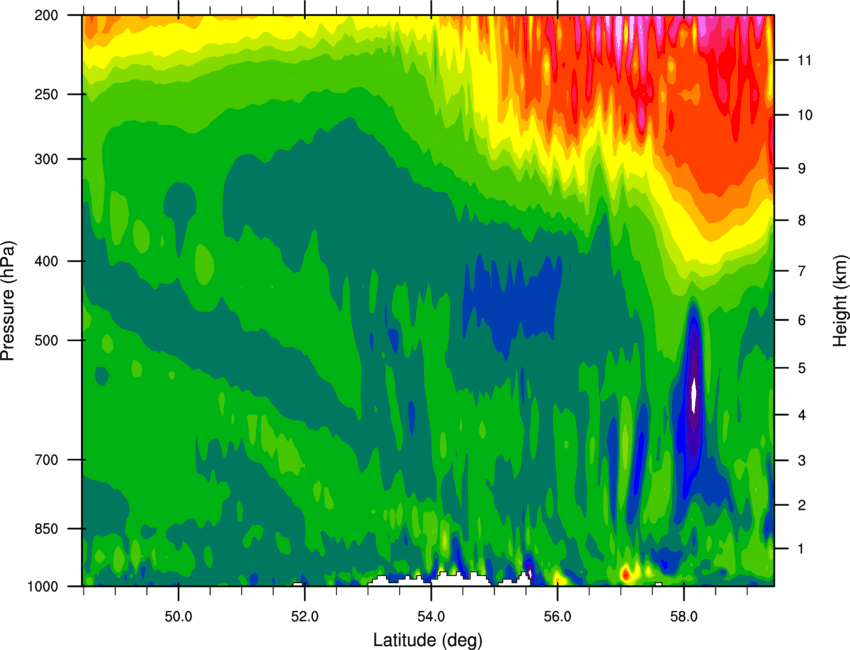Click the 250 pressure axis label
The image size is (850, 650).
[x=46, y=94]
